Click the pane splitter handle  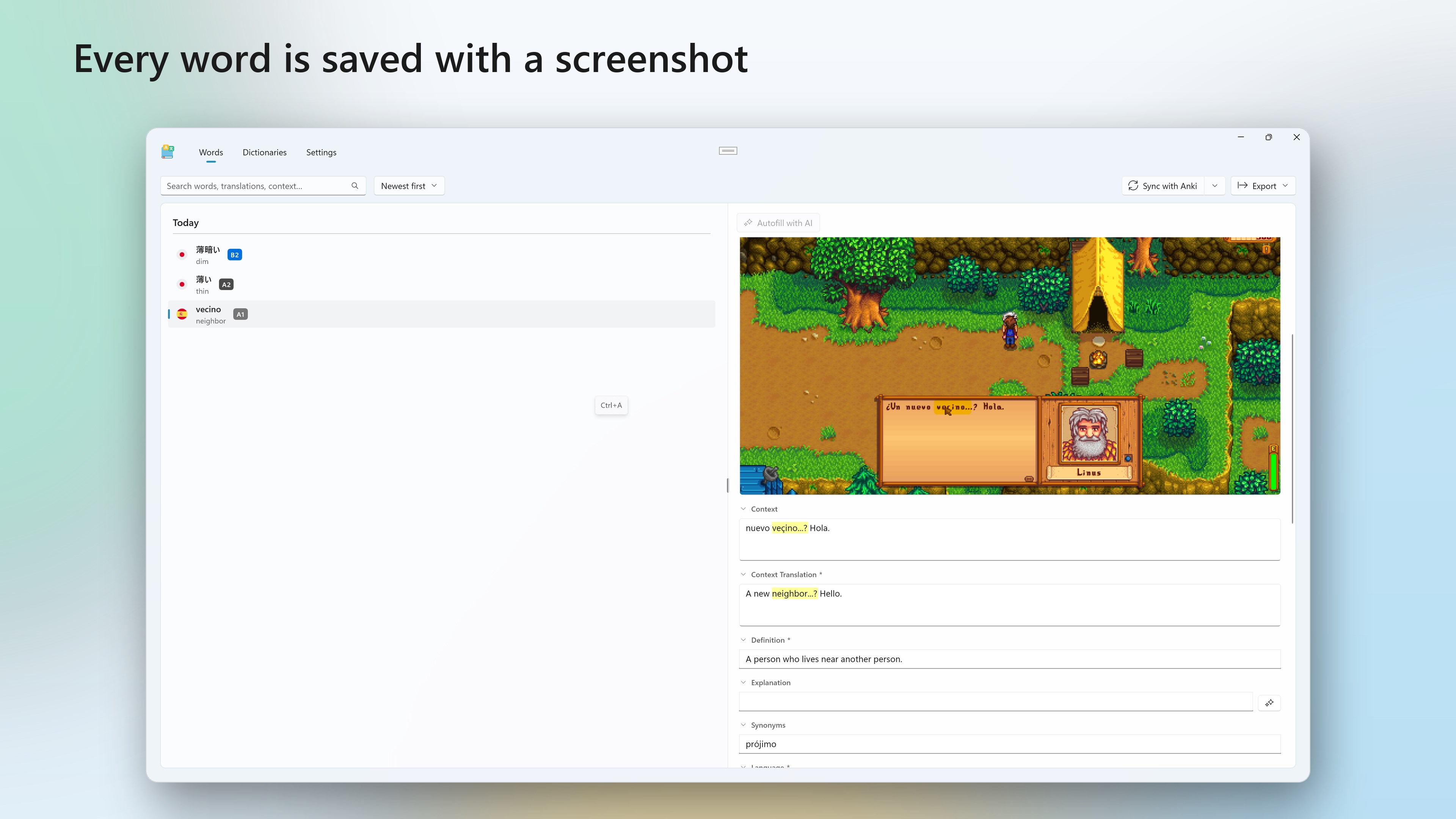(x=728, y=485)
